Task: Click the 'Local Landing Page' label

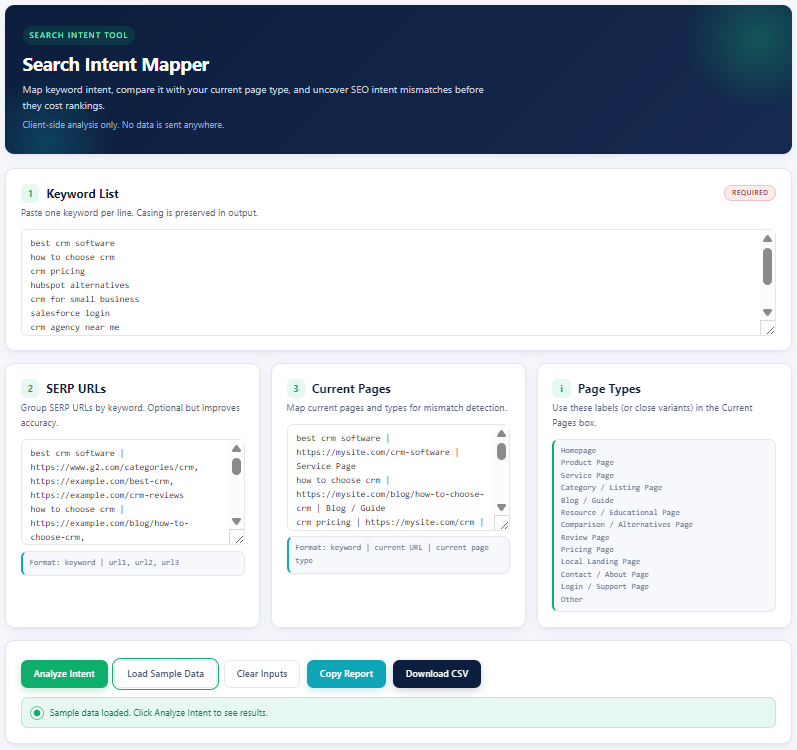Action: [600, 561]
